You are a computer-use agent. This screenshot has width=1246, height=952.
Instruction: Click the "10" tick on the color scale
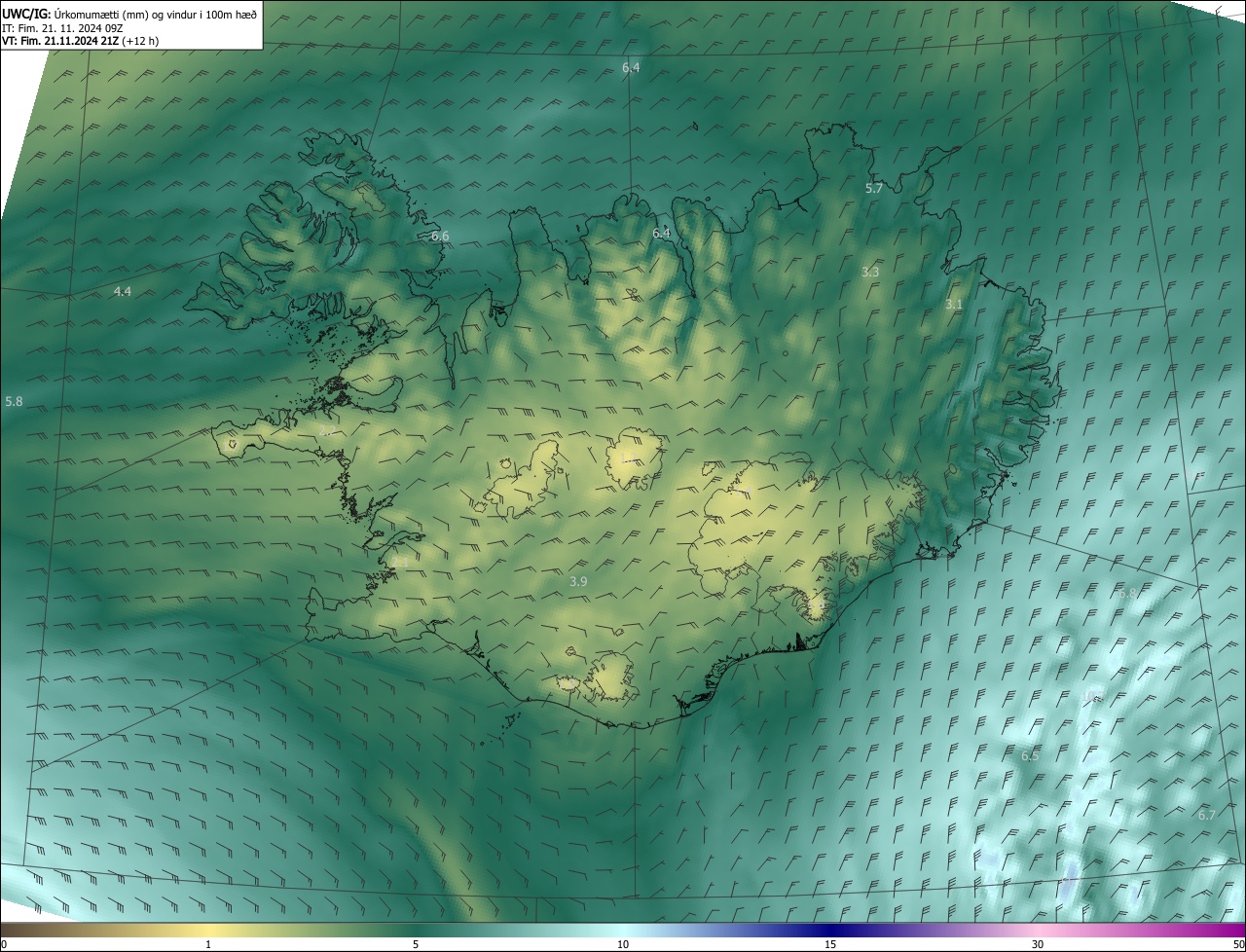(x=623, y=944)
